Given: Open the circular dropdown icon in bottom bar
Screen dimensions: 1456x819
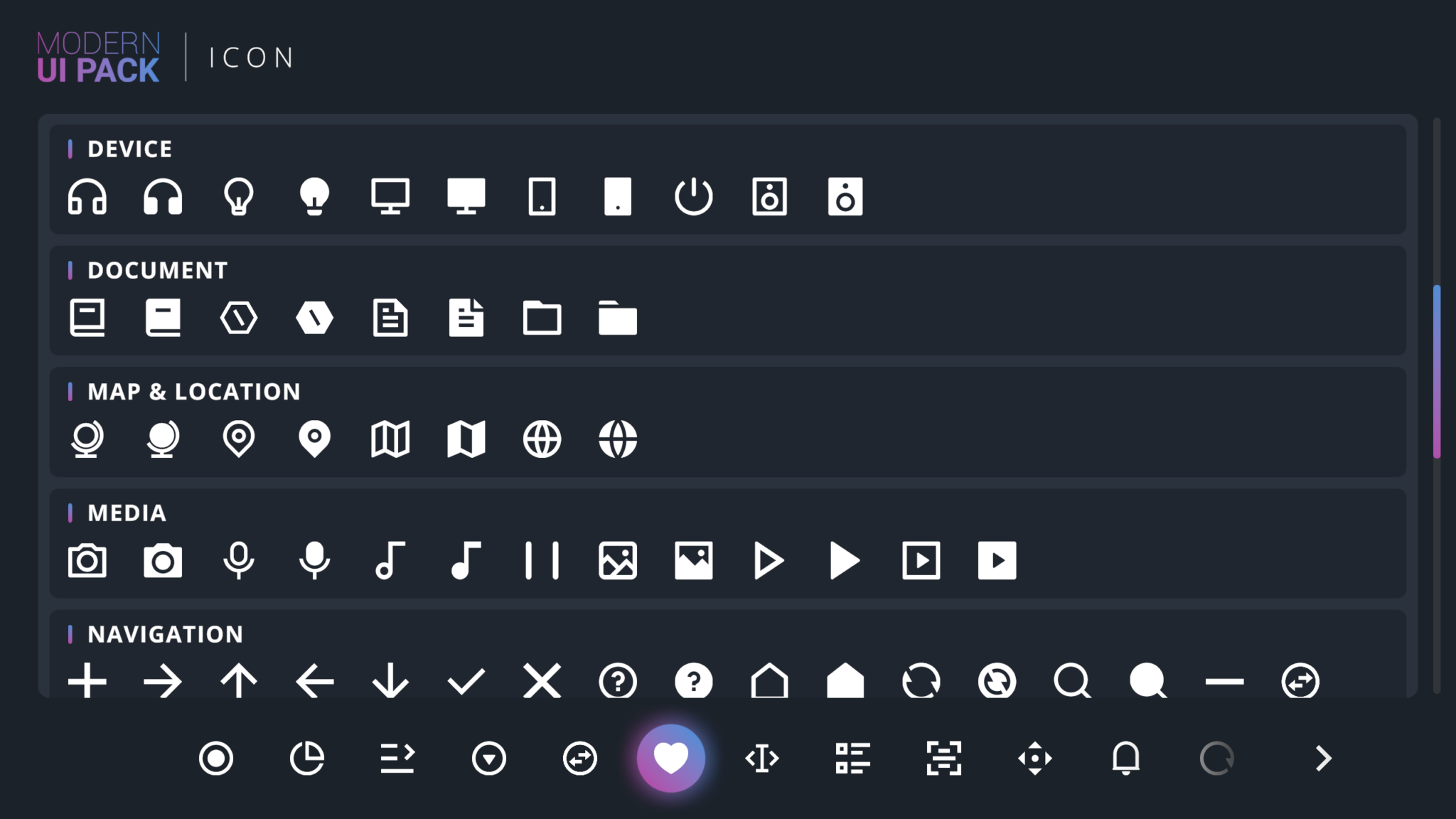Looking at the screenshot, I should [489, 758].
